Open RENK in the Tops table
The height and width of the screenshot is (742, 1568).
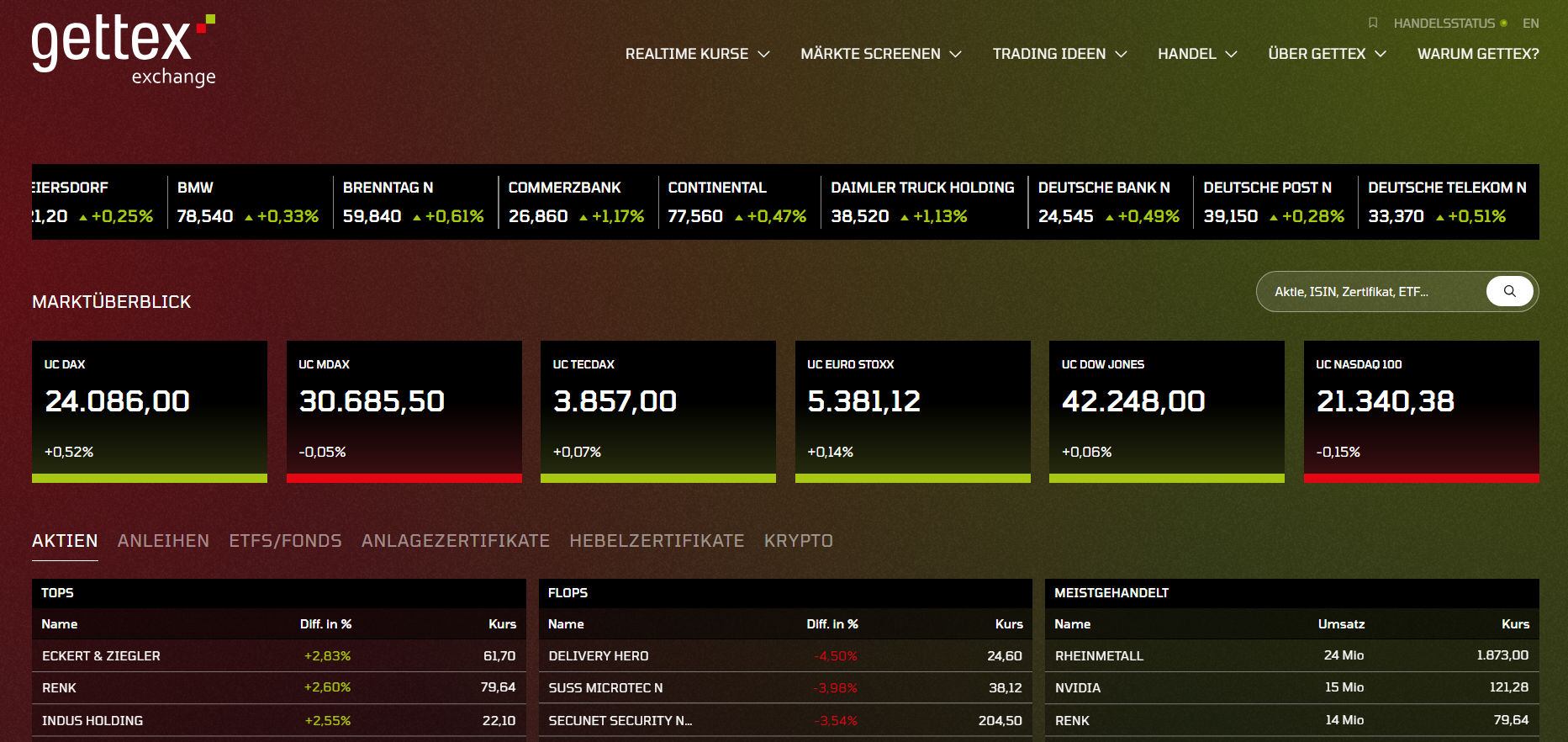(x=59, y=688)
